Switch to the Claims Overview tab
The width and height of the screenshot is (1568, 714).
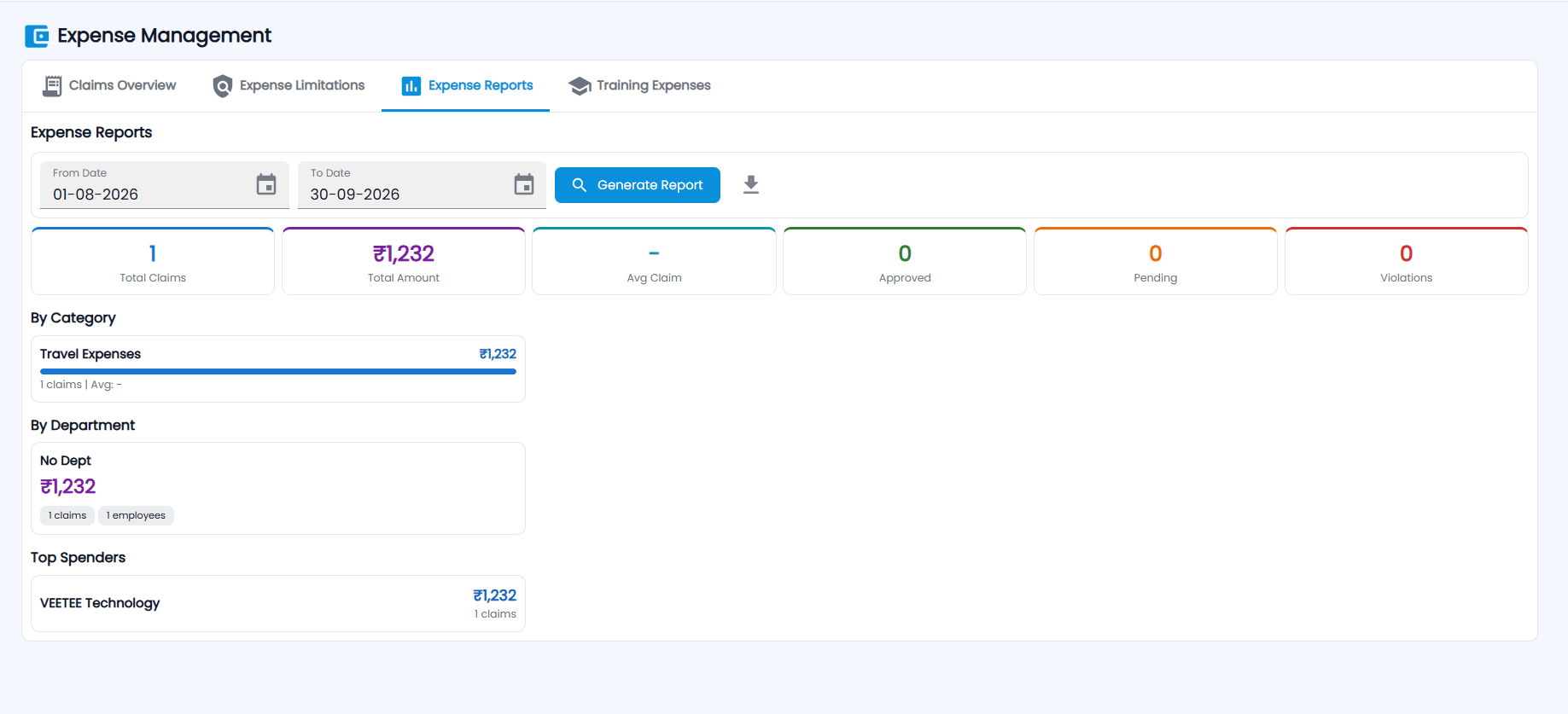pyautogui.click(x=109, y=85)
